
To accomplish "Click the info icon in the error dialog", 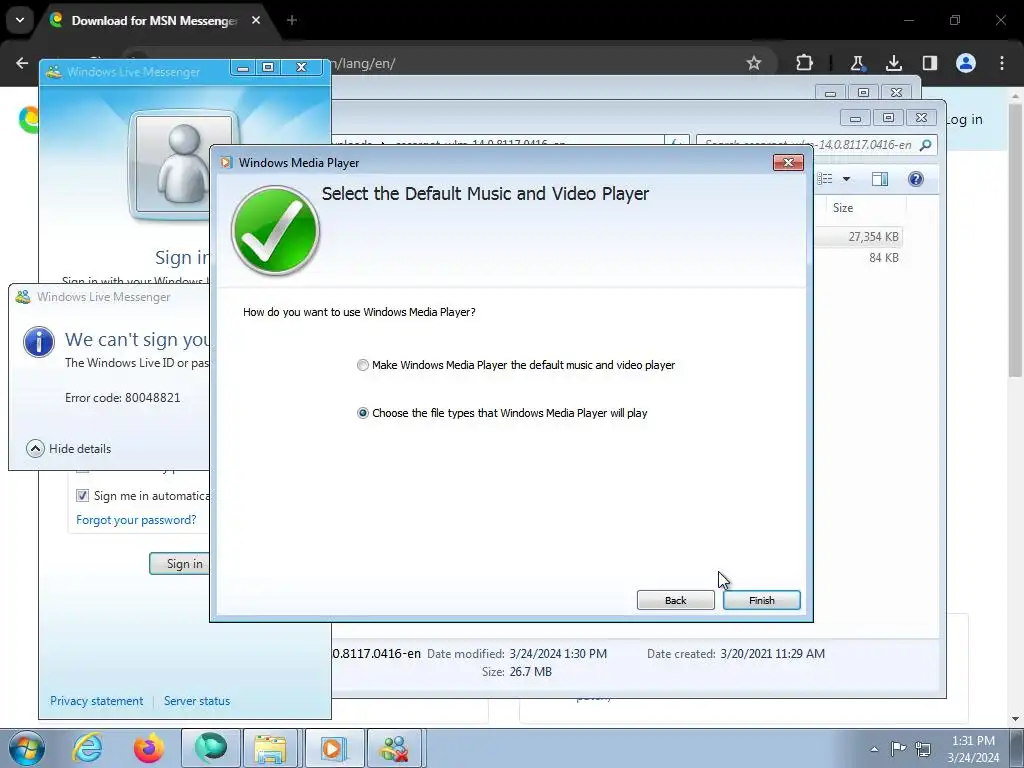I will pos(39,342).
